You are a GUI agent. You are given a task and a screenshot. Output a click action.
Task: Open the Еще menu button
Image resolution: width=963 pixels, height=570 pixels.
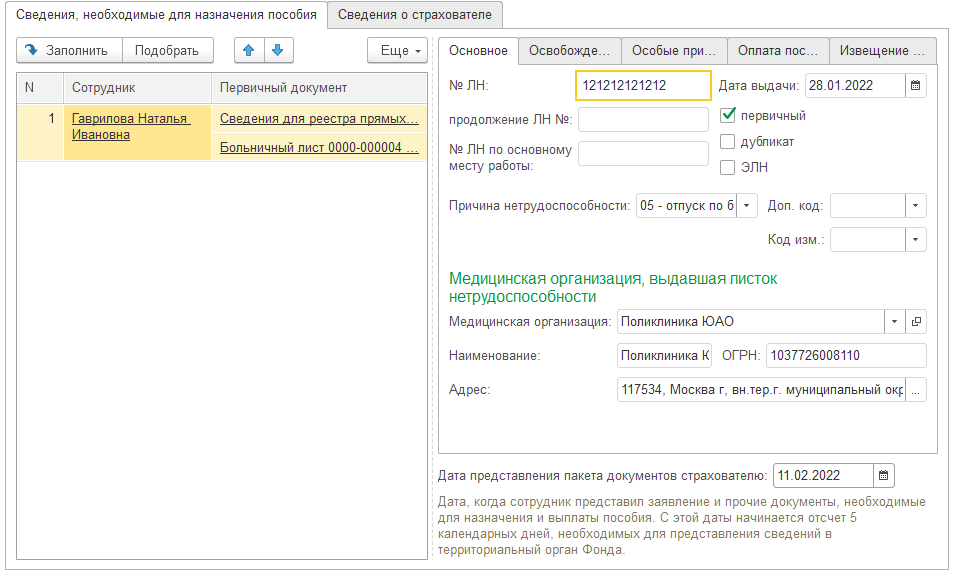coord(397,51)
